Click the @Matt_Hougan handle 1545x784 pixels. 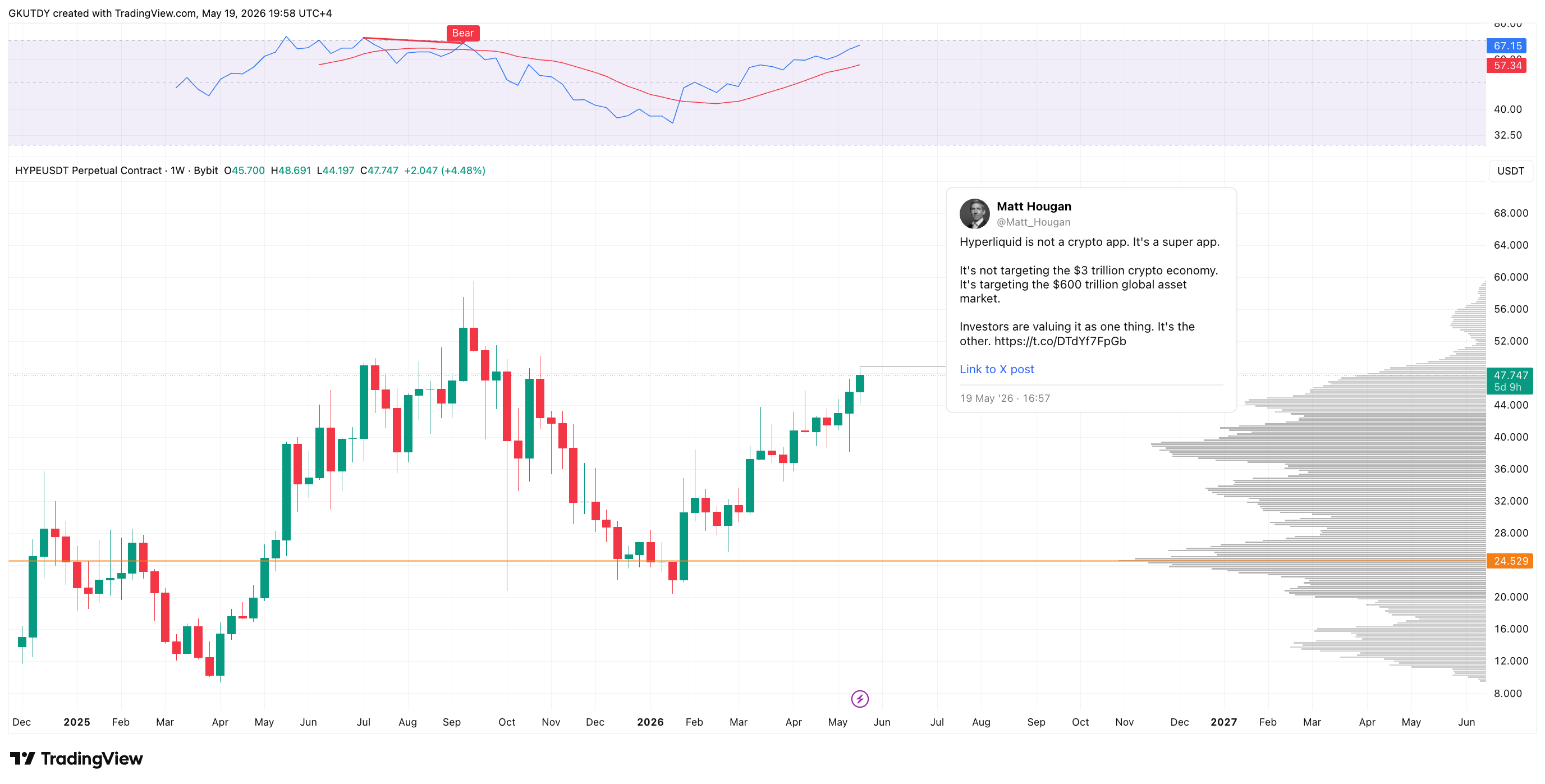click(x=1033, y=222)
